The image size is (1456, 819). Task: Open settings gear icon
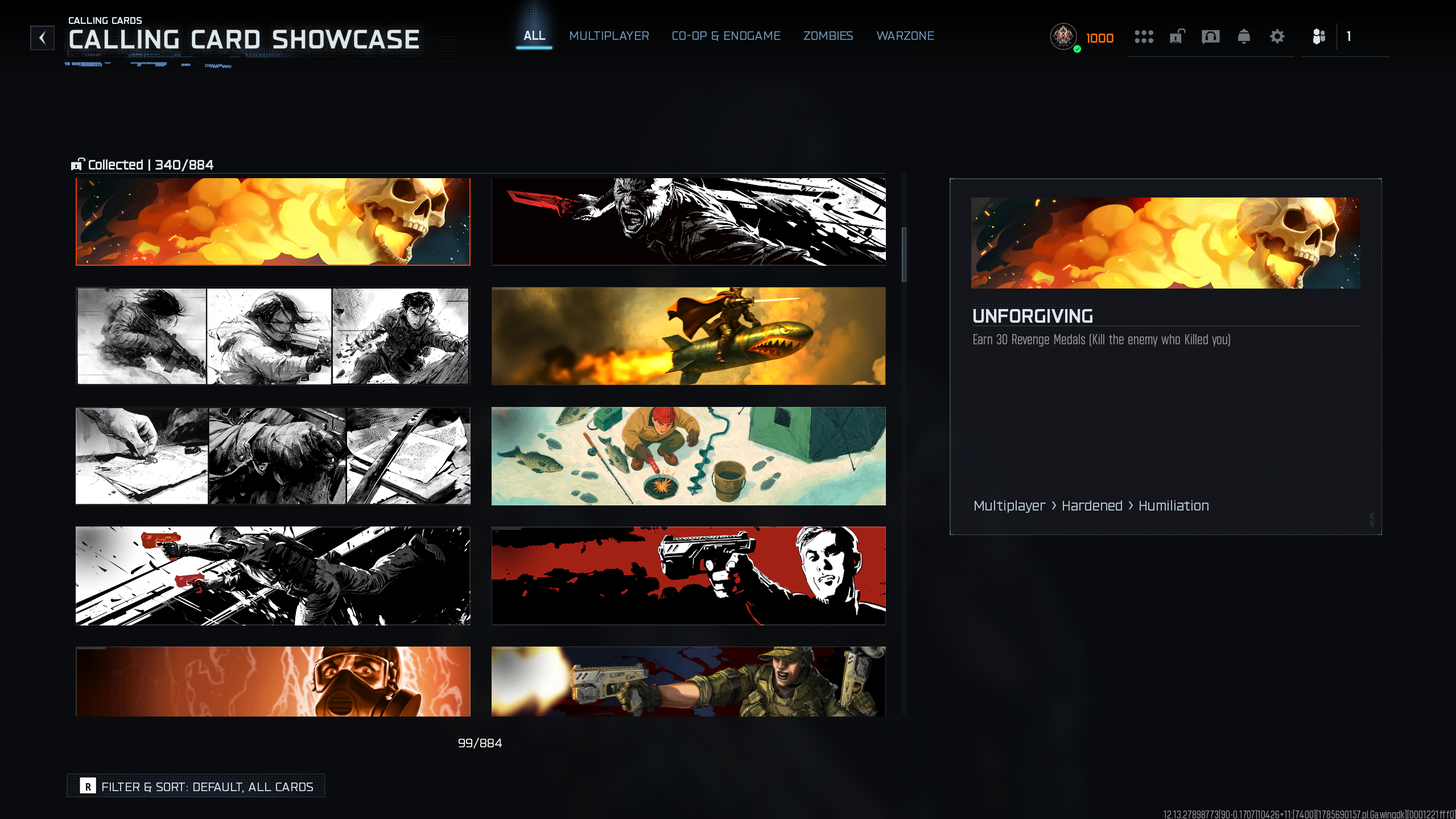[1277, 37]
